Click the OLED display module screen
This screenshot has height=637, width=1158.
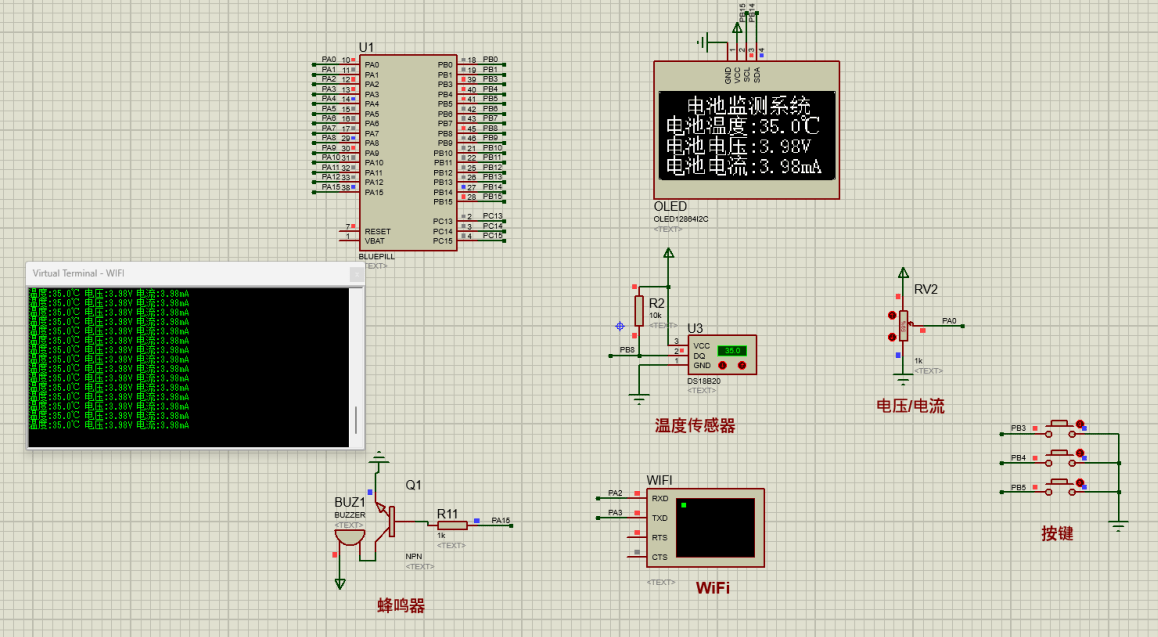point(746,136)
